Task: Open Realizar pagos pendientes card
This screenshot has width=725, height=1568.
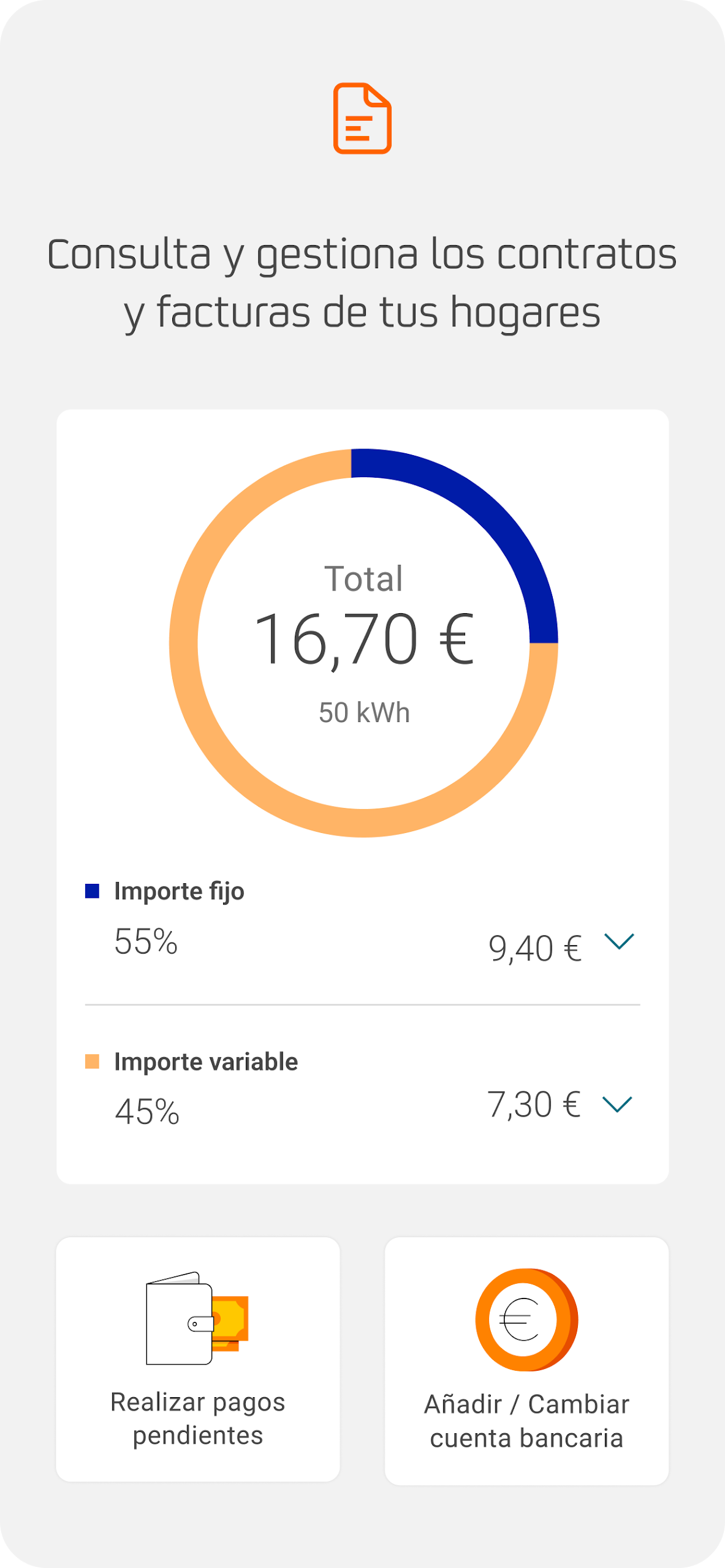Action: point(197,1359)
